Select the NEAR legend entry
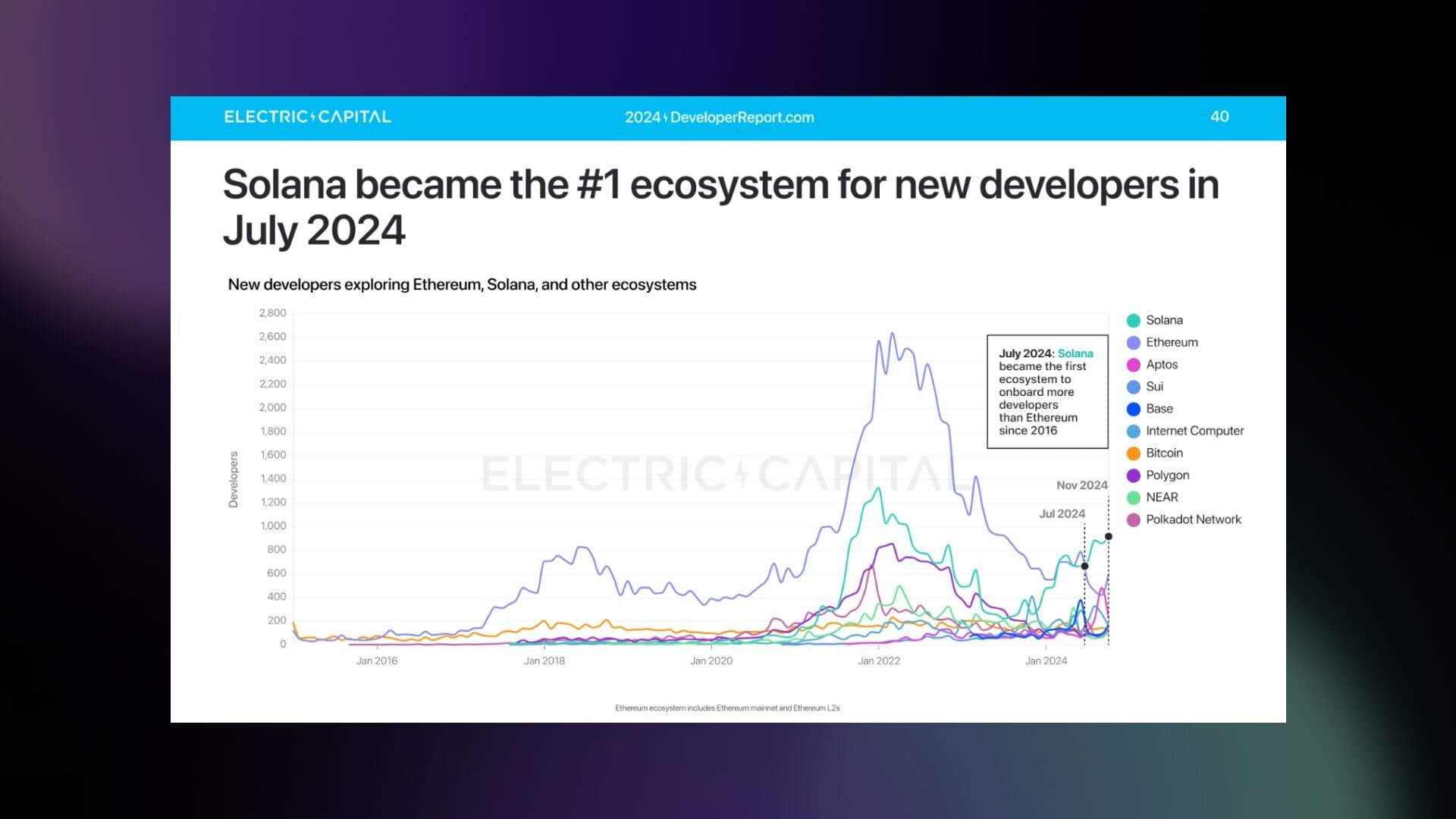This screenshot has height=819, width=1456. pyautogui.click(x=1161, y=497)
